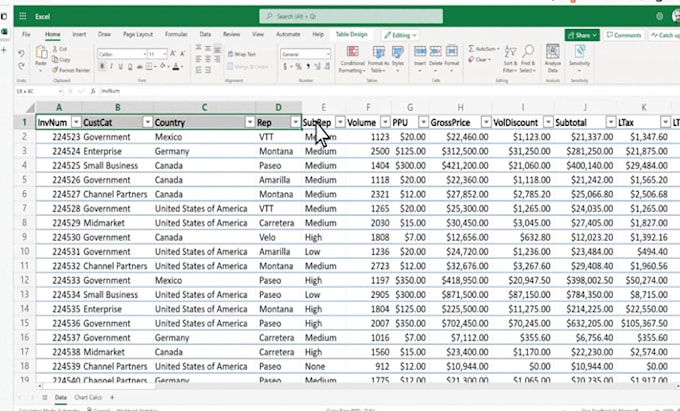Open the GrossPrice column filter dropdown

click(486, 122)
